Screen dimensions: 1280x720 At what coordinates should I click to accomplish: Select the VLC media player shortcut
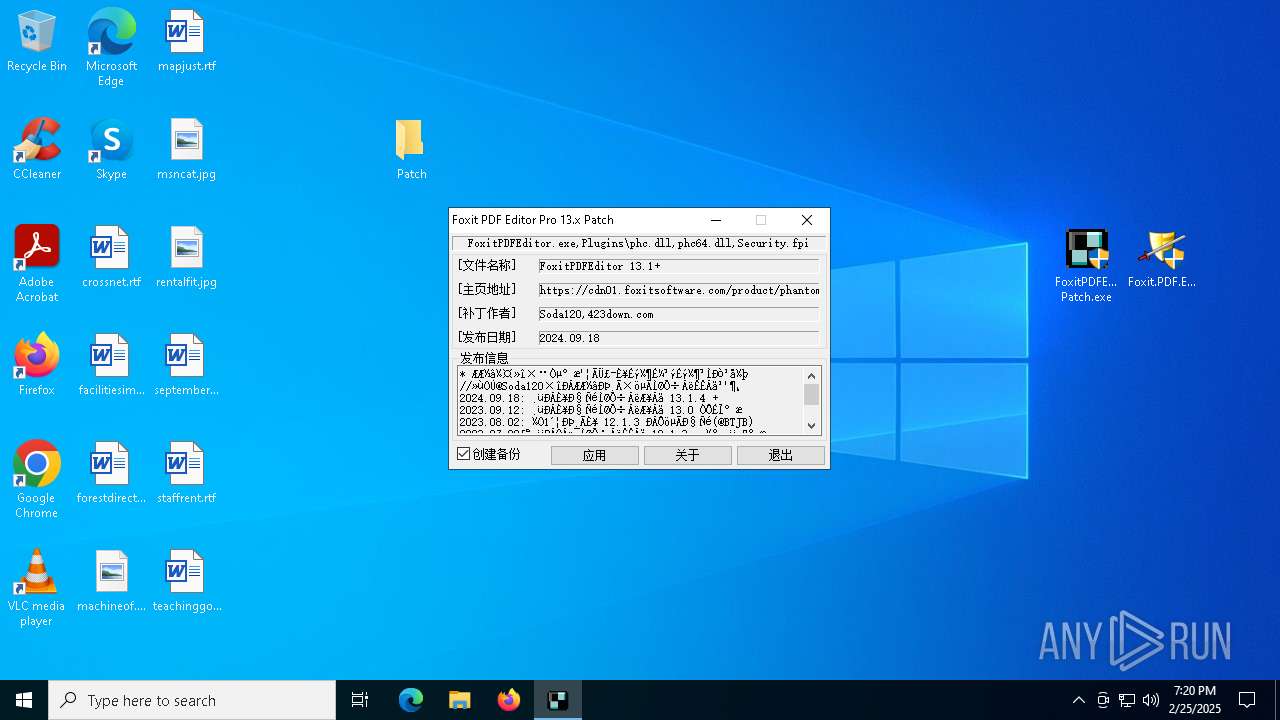[37, 588]
